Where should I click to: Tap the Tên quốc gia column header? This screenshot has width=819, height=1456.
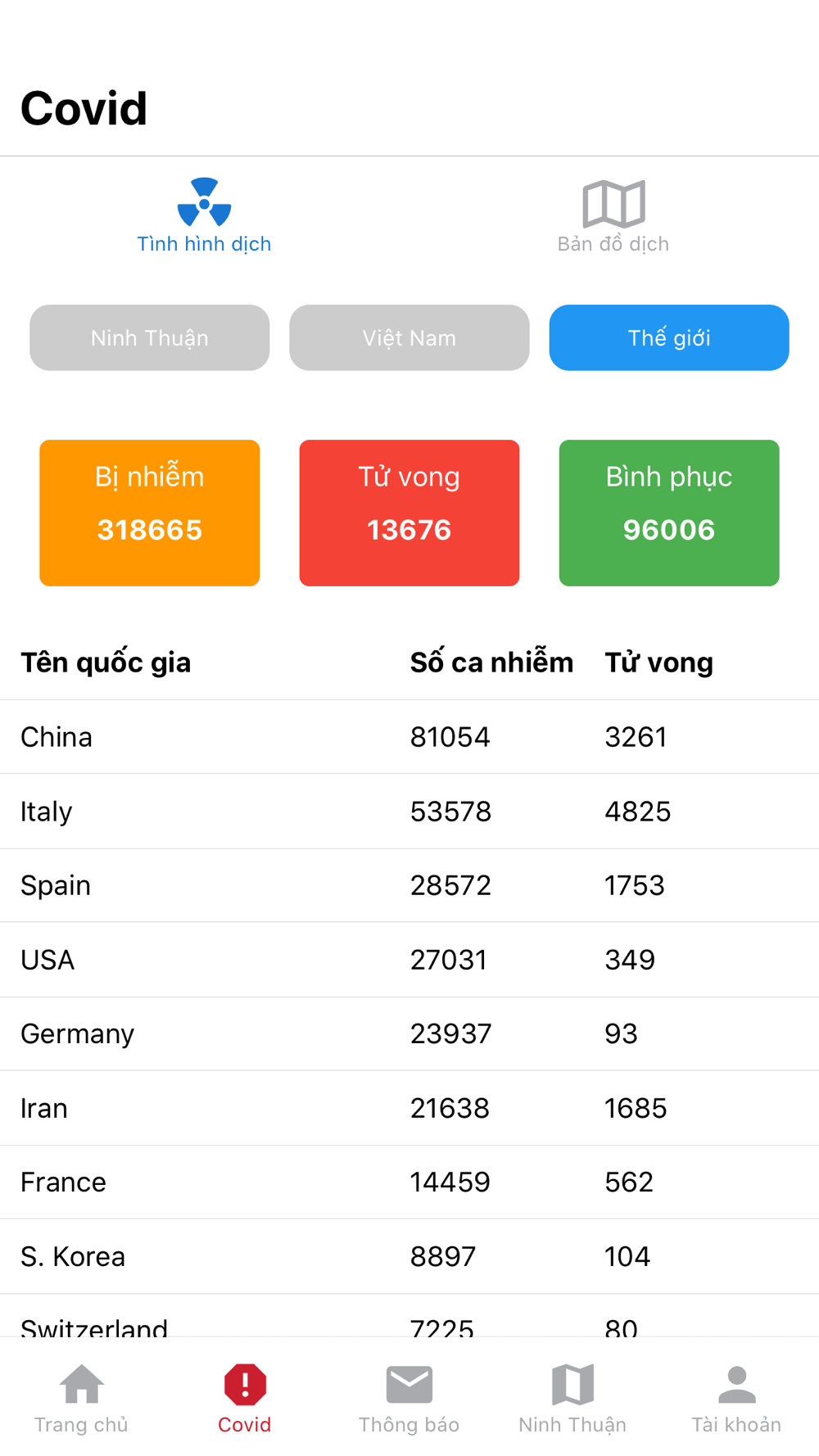coord(106,662)
